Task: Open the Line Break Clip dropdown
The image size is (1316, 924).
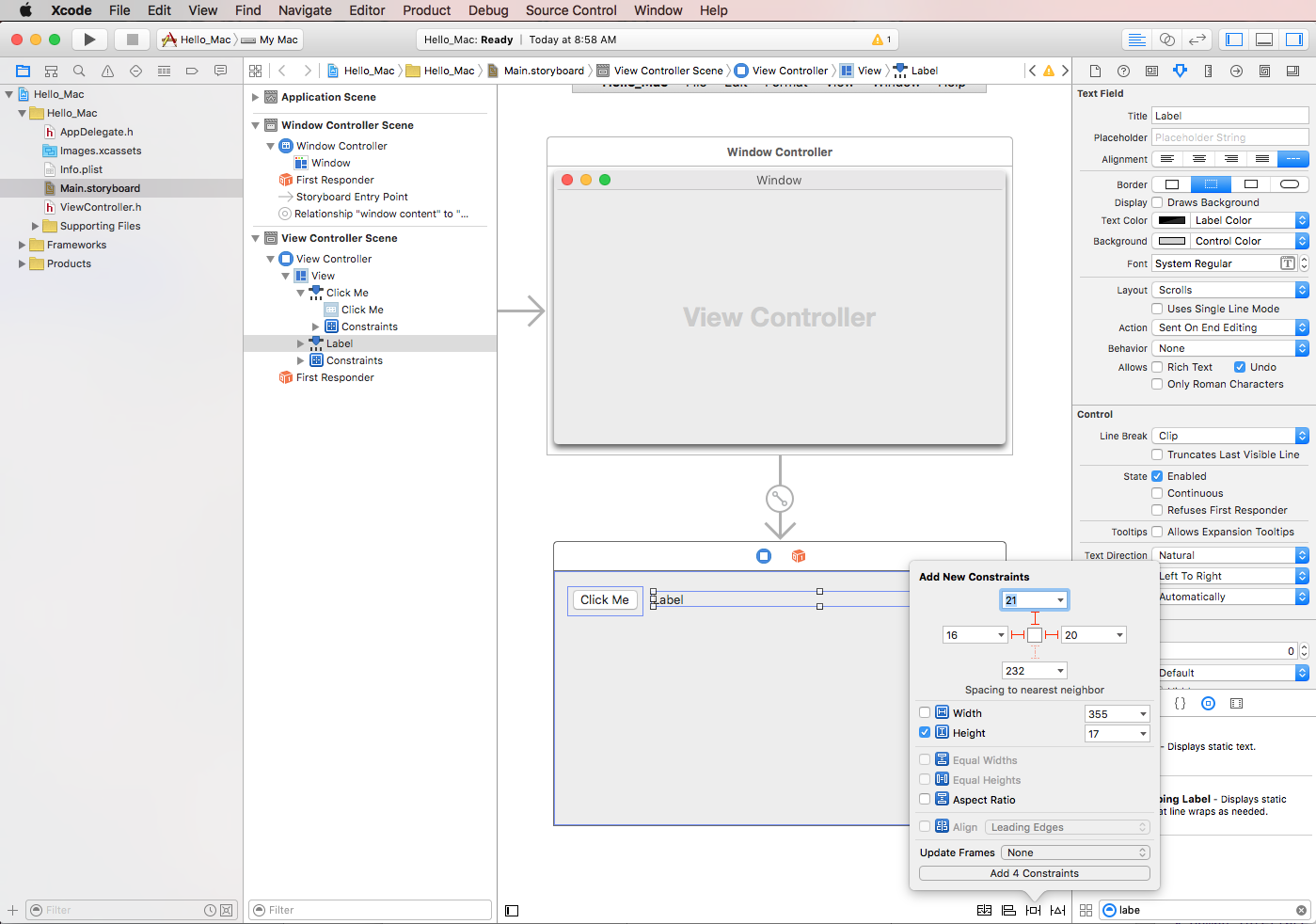Action: click(1229, 435)
